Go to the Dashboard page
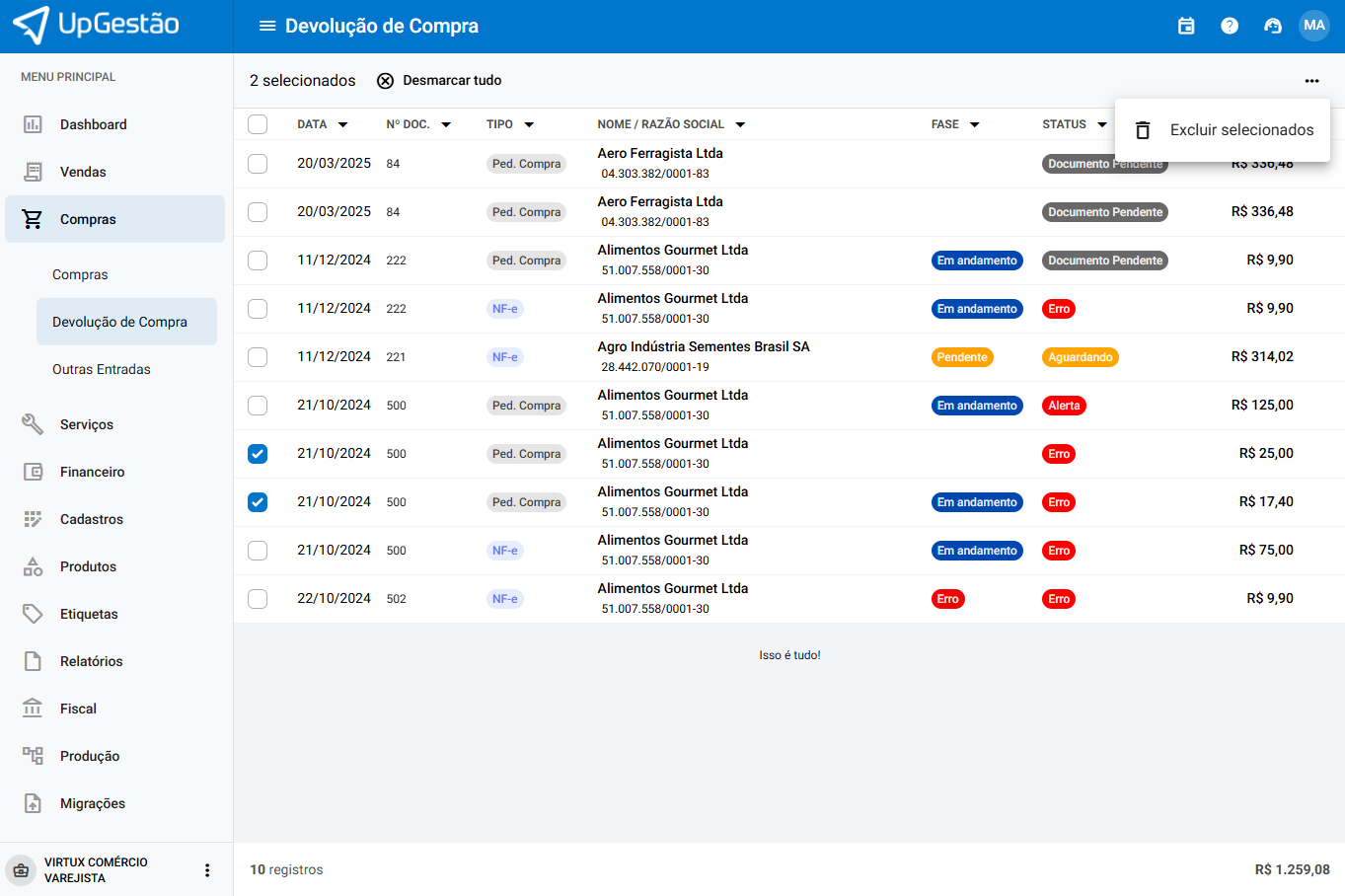Viewport: 1345px width, 896px height. coord(93,124)
